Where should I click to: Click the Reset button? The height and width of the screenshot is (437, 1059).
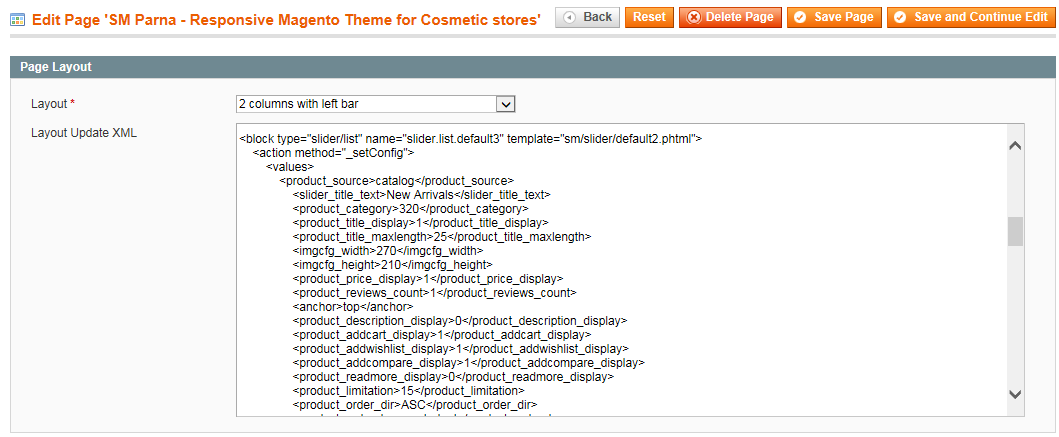(649, 17)
